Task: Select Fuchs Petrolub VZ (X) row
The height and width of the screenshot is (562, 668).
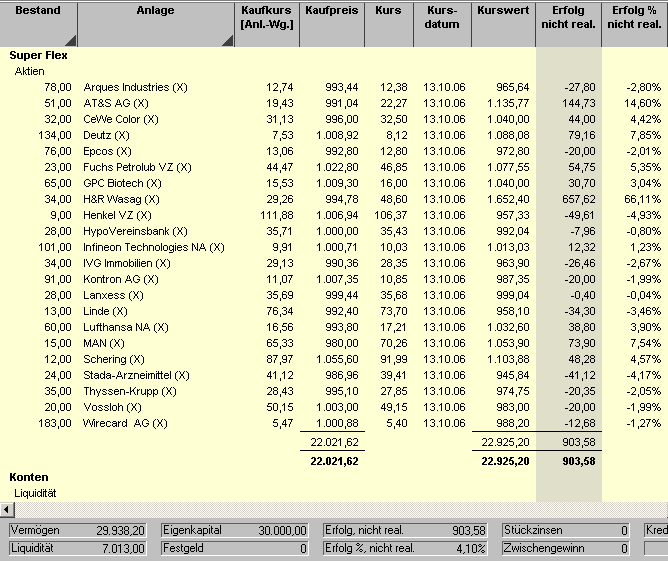Action: tap(334, 167)
